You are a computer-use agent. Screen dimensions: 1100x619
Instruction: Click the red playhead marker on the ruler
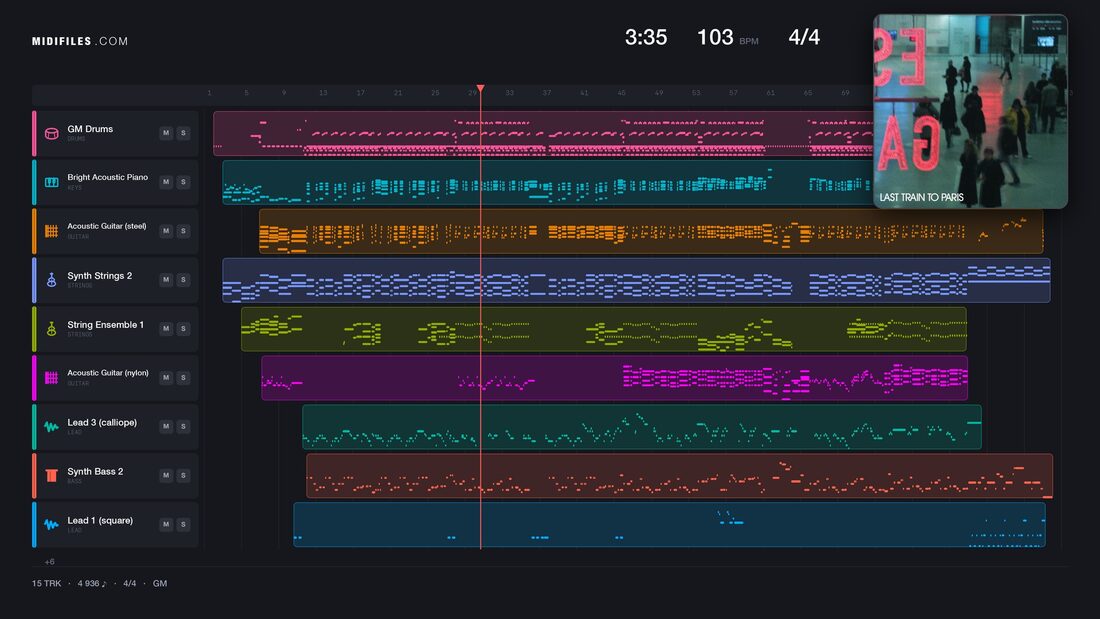click(481, 88)
